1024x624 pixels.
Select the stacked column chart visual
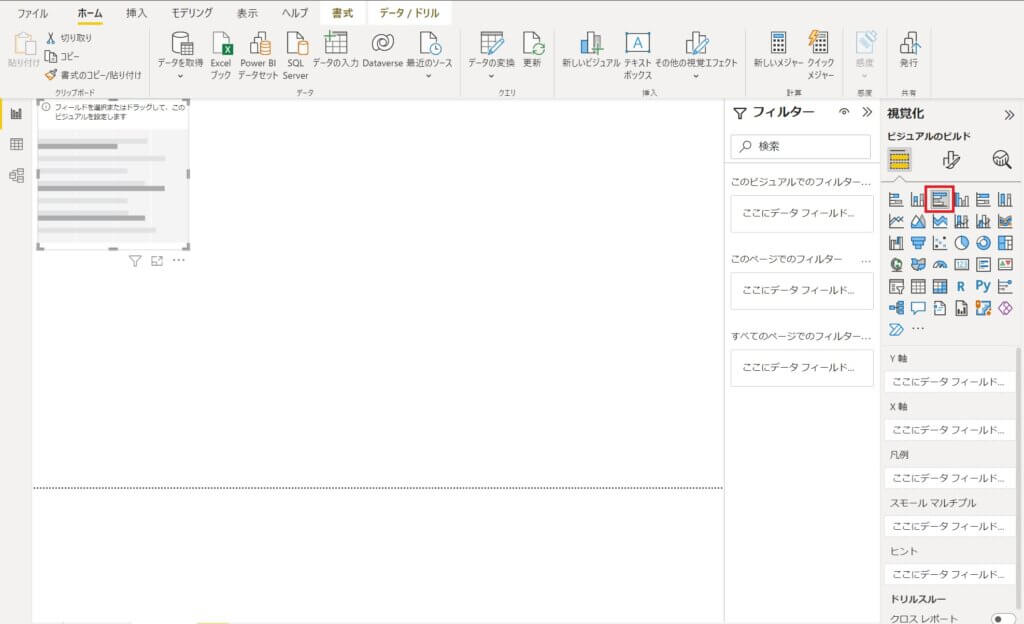918,200
